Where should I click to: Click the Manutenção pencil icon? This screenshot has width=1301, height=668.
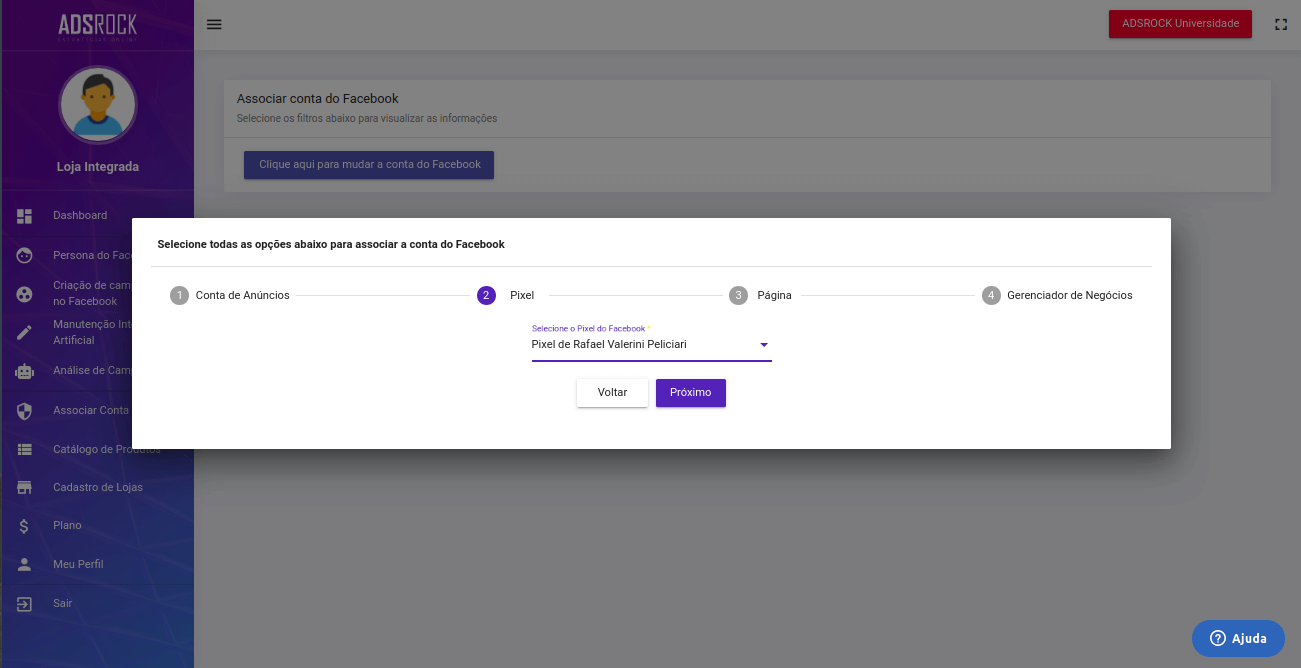pos(25,333)
